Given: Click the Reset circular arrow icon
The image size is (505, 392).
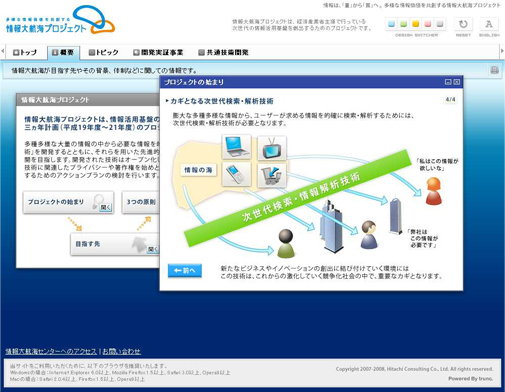Looking at the screenshot, I should [463, 24].
